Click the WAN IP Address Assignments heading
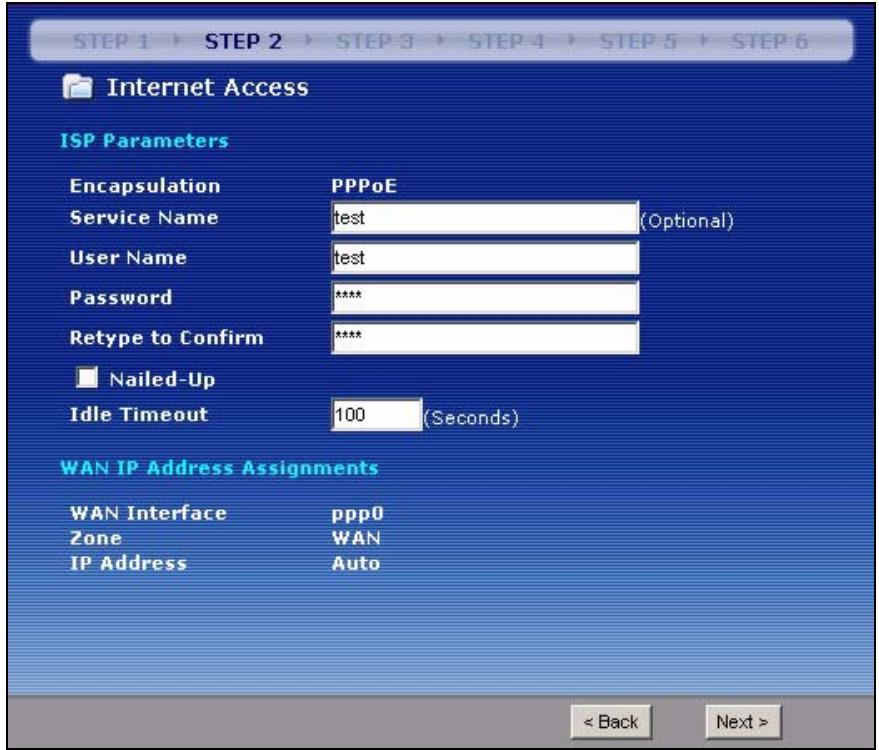This screenshot has width=879, height=750. click(219, 468)
